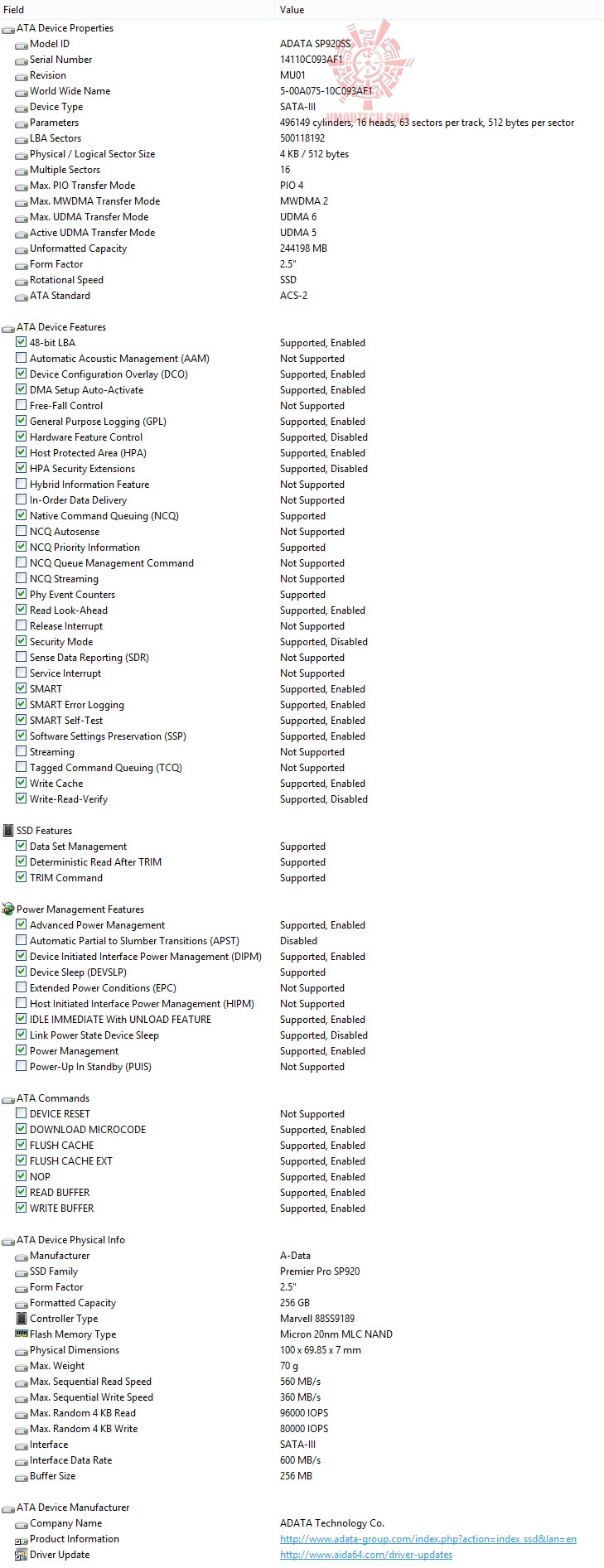Select the HPA Security Extensions row label
The height and width of the screenshot is (1568, 604).
(83, 469)
